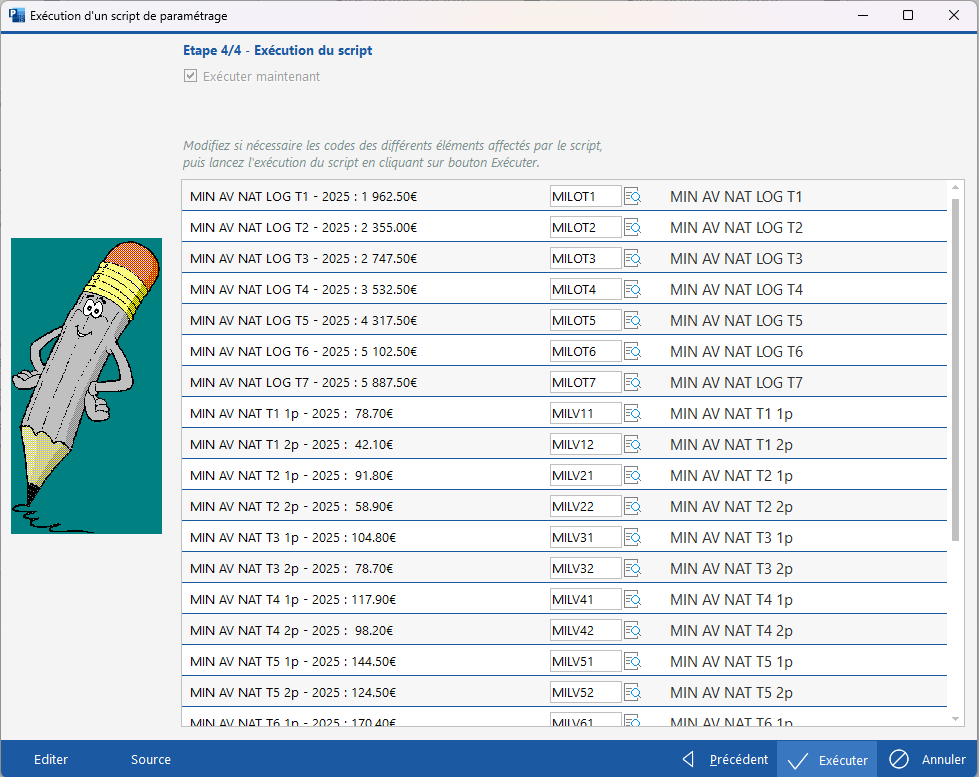The height and width of the screenshot is (777, 979).
Task: Click lookup icon next to MILV41
Action: [632, 600]
